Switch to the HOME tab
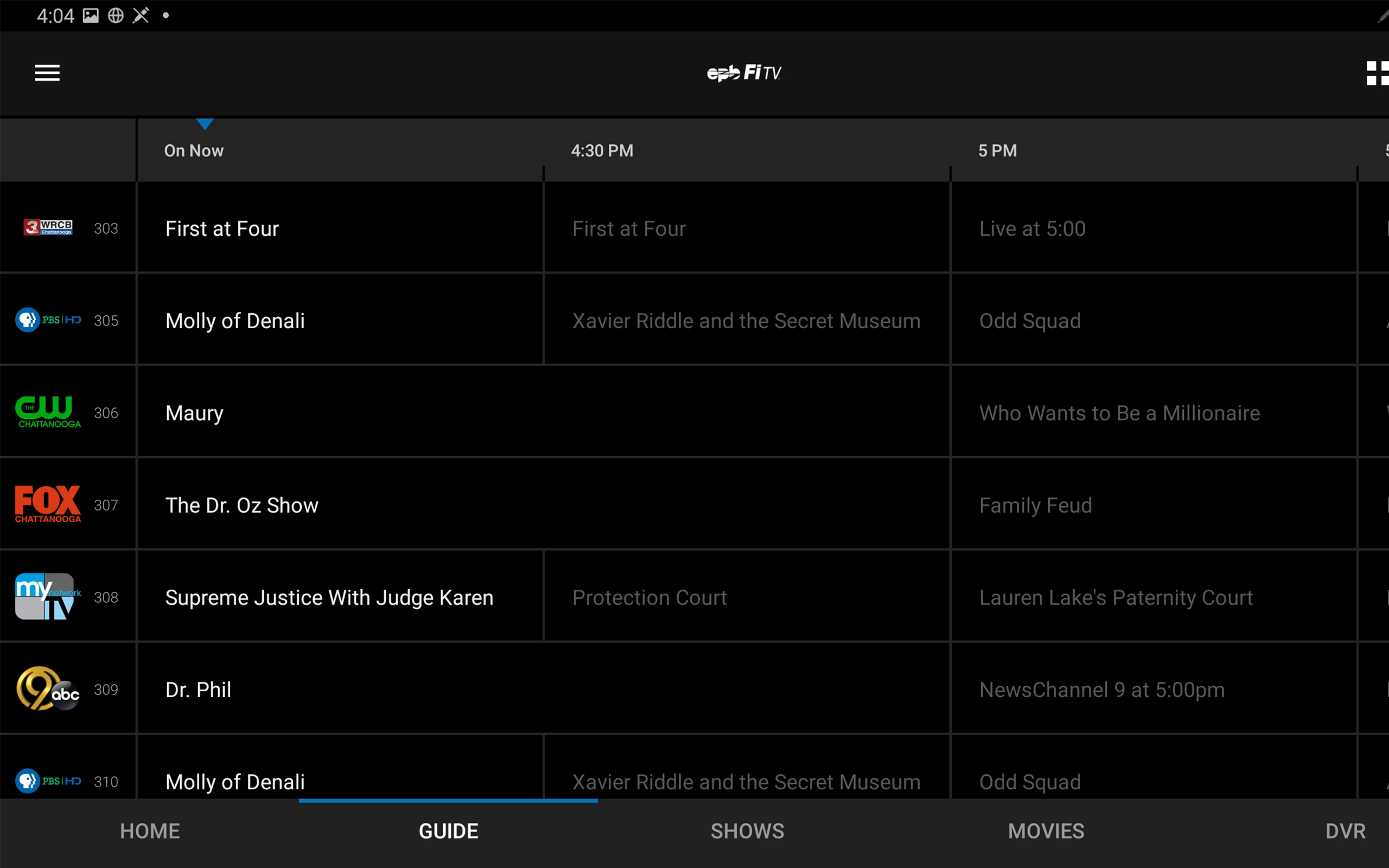Viewport: 1389px width, 868px height. 149,831
